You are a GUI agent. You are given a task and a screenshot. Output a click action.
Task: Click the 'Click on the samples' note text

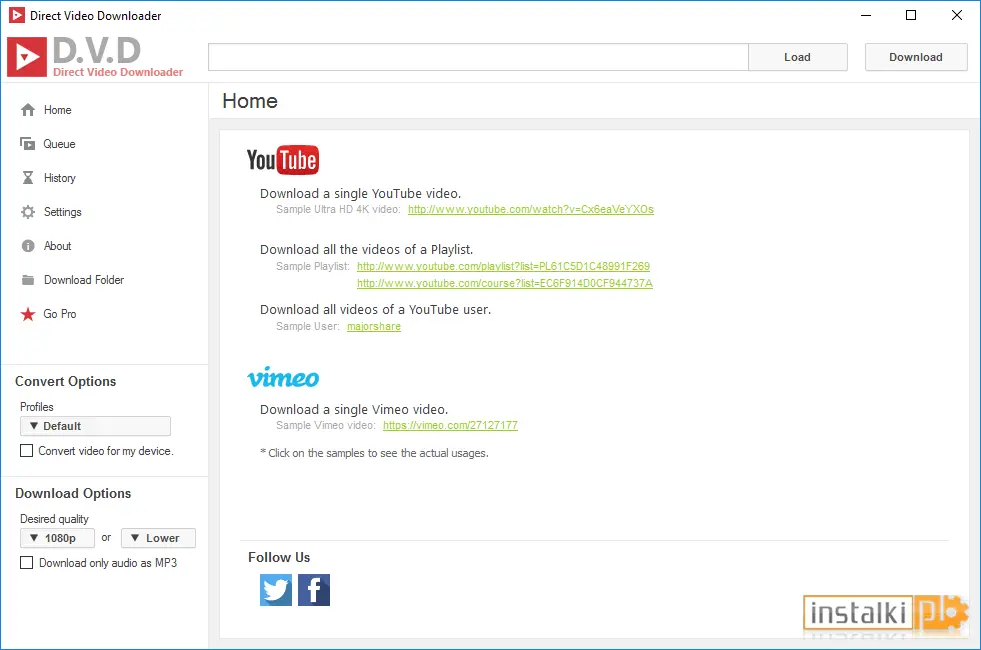(x=375, y=453)
